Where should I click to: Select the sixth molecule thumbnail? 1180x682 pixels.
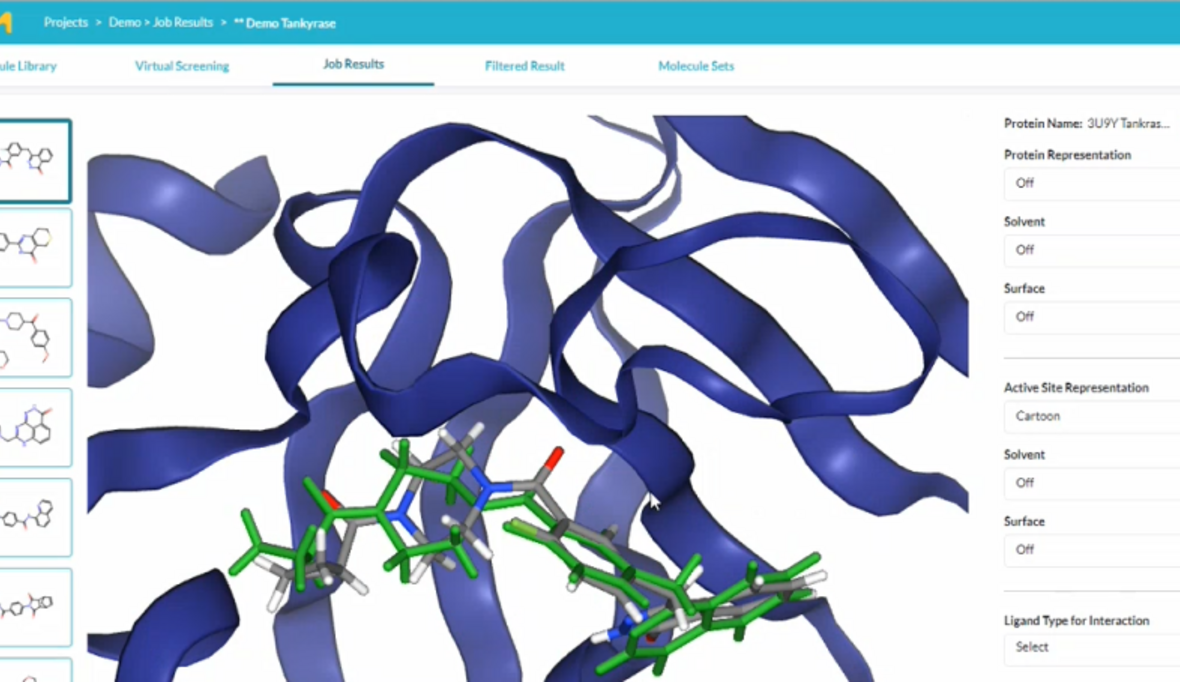pyautogui.click(x=34, y=607)
